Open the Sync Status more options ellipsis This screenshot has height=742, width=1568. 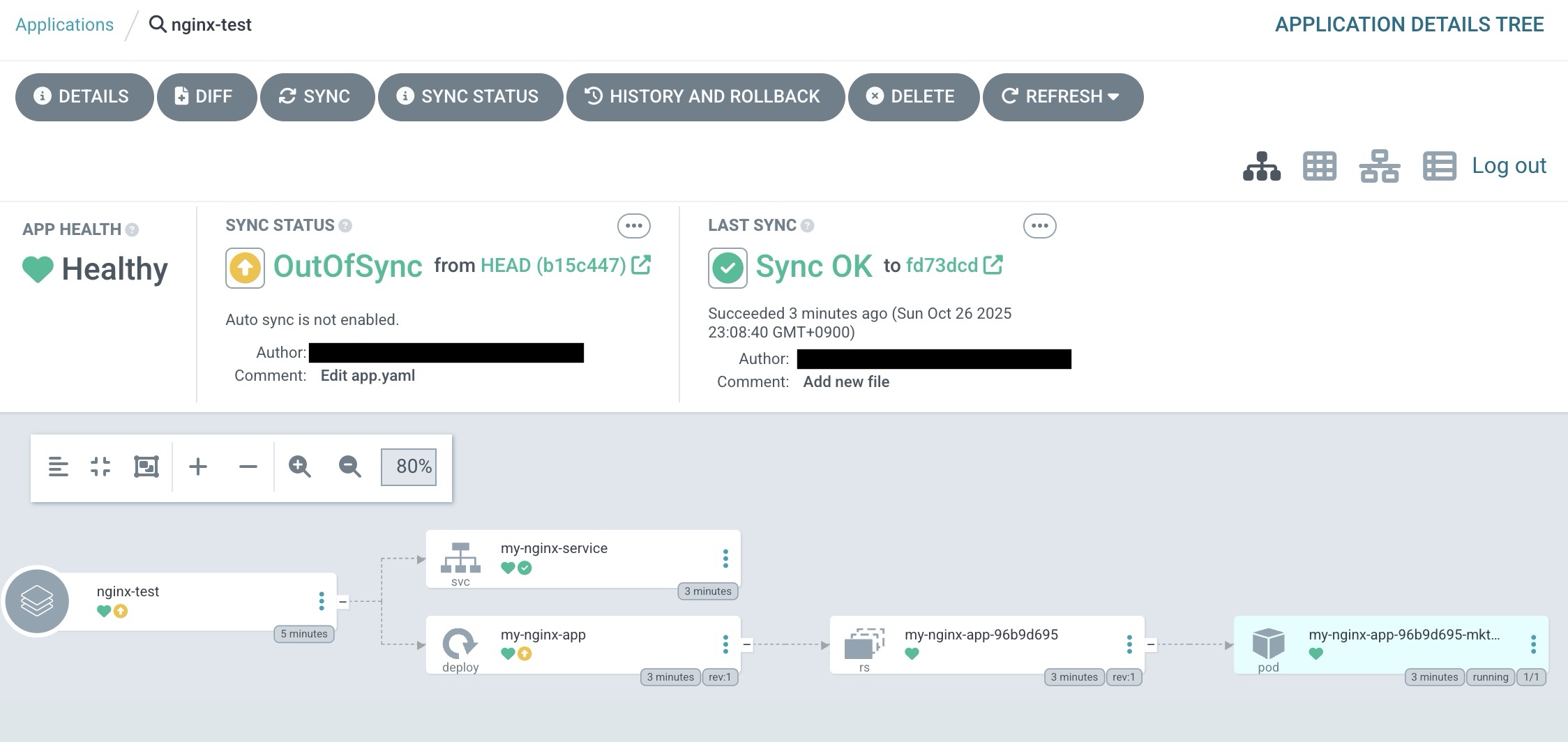tap(633, 226)
